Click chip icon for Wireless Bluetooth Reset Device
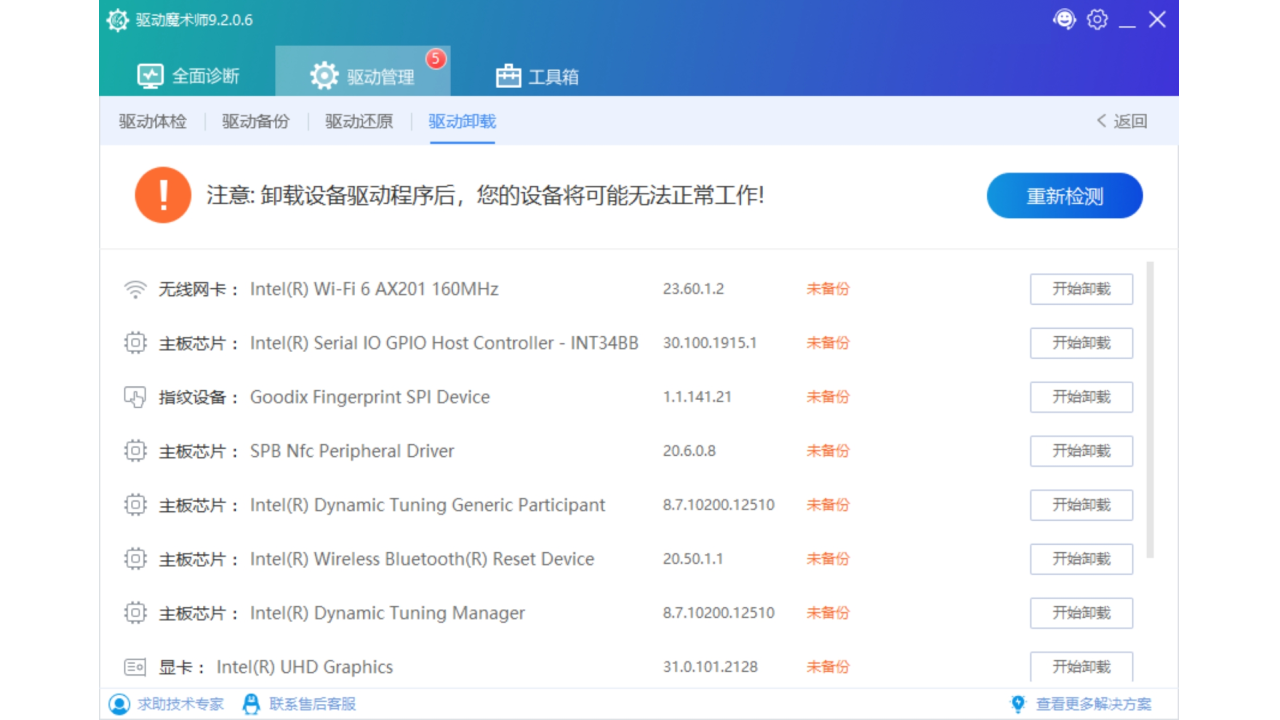Image resolution: width=1280 pixels, height=720 pixels. click(x=135, y=559)
